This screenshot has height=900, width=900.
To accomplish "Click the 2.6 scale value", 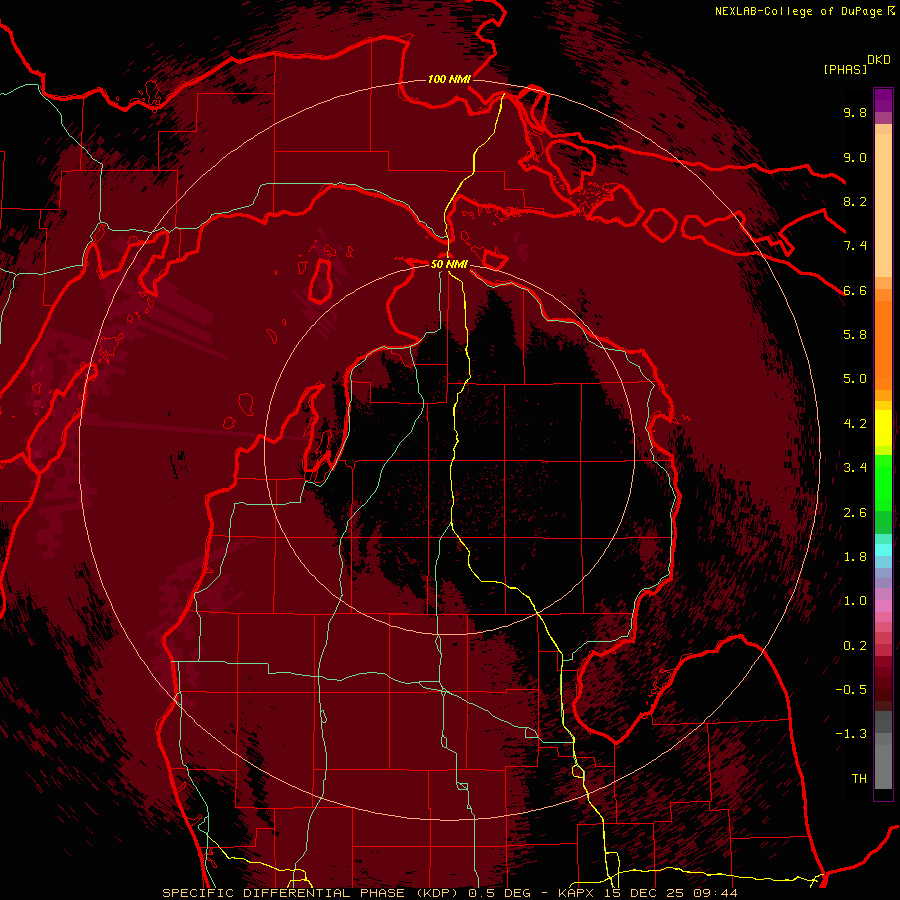I will [855, 513].
